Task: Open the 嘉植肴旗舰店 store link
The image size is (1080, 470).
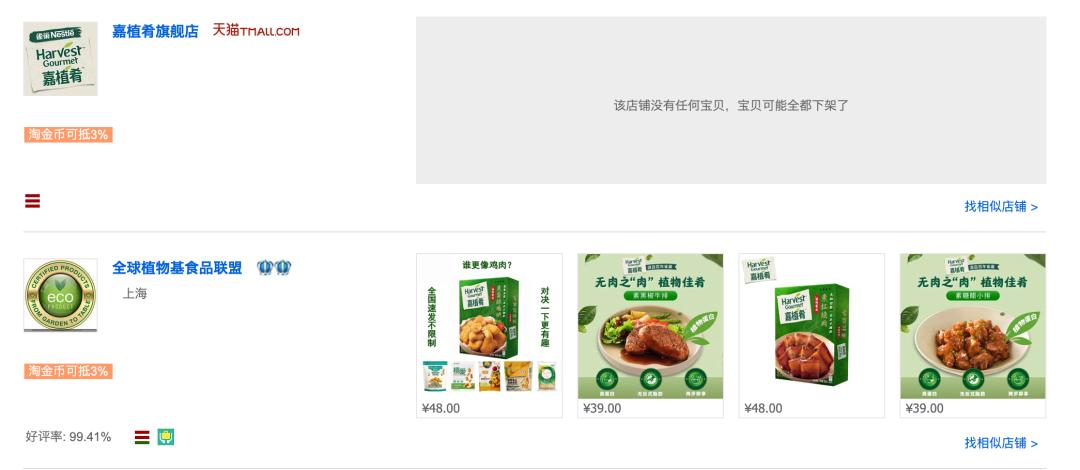Action: tap(156, 31)
